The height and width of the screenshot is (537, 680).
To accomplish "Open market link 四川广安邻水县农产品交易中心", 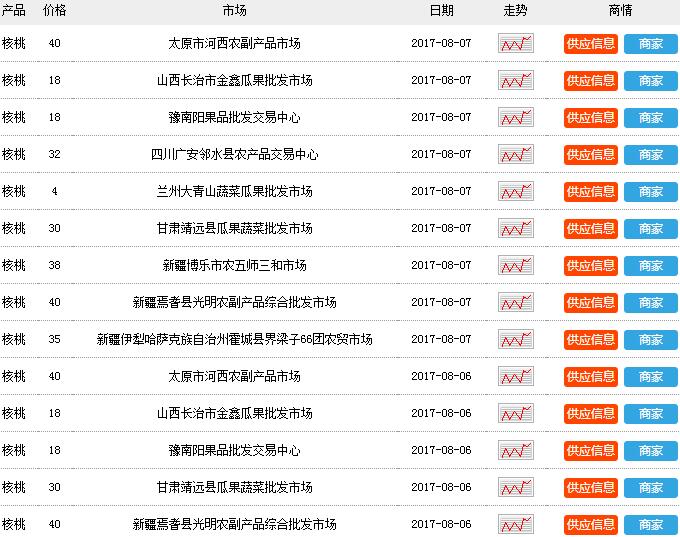I will pos(234,154).
